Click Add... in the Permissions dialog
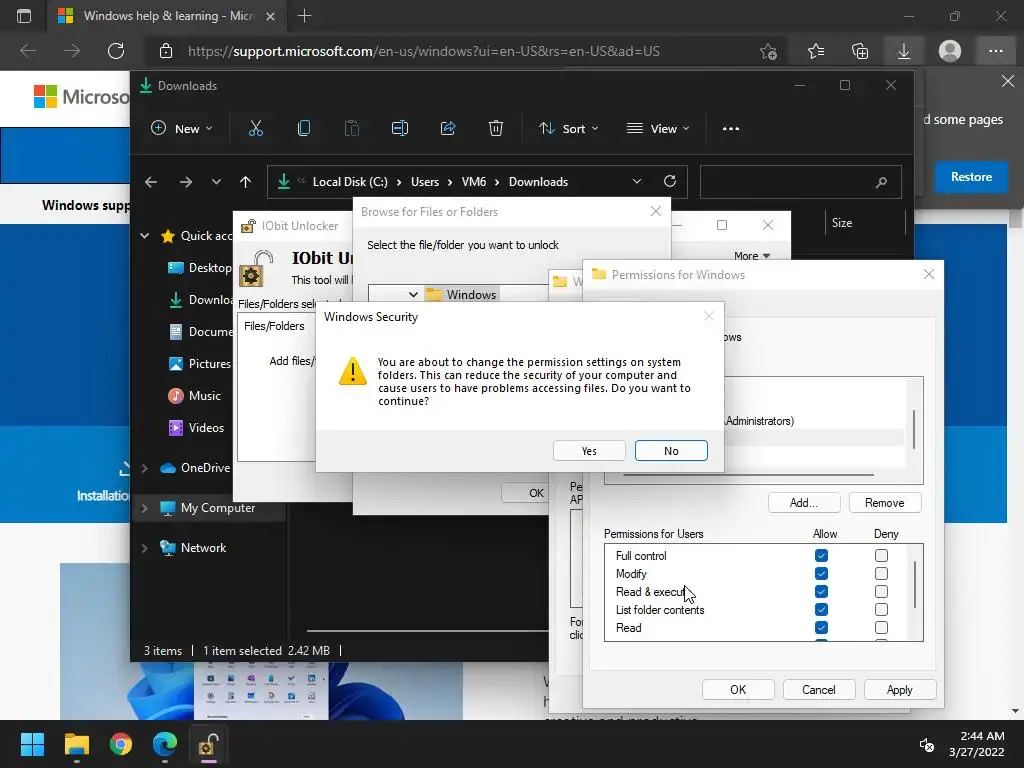Viewport: 1024px width, 768px height. coord(803,503)
